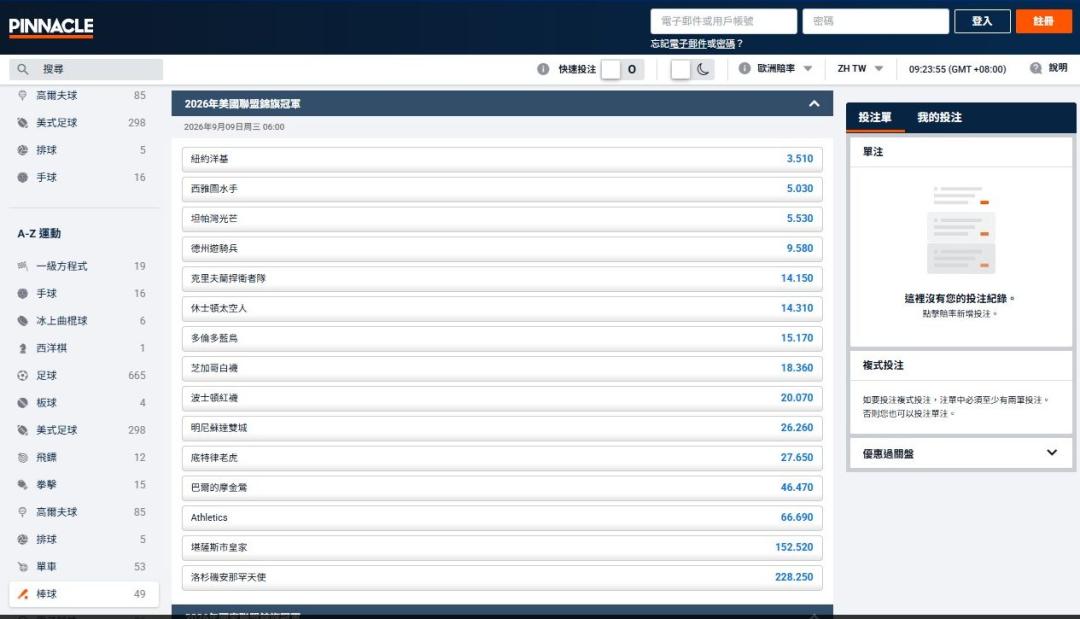Switch to the 我的投注 tab

(x=939, y=117)
